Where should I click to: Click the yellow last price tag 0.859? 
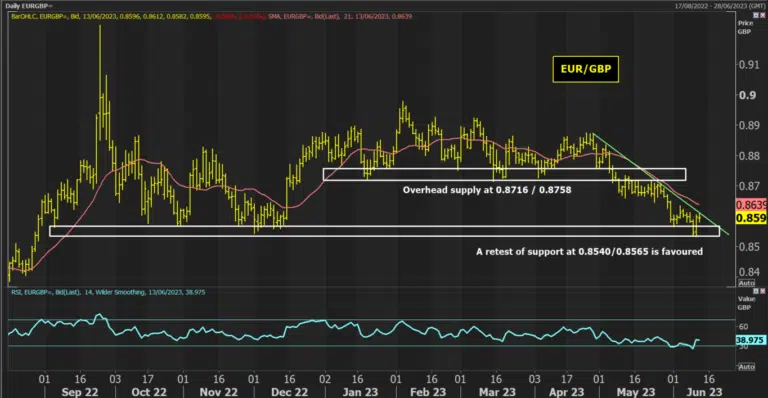[x=751, y=218]
